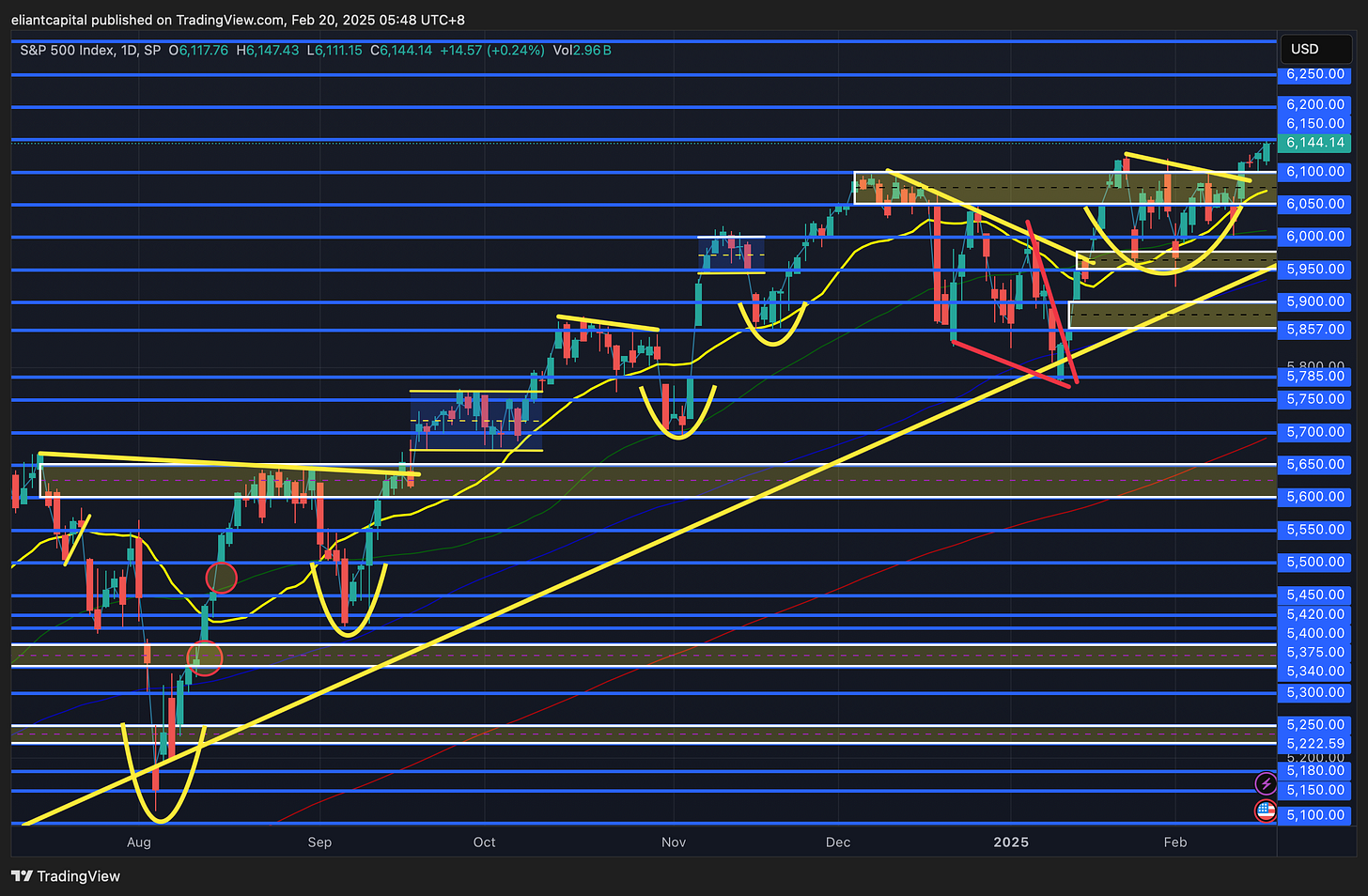Click the Oct label on time axis
The width and height of the screenshot is (1368, 896).
coord(484,842)
